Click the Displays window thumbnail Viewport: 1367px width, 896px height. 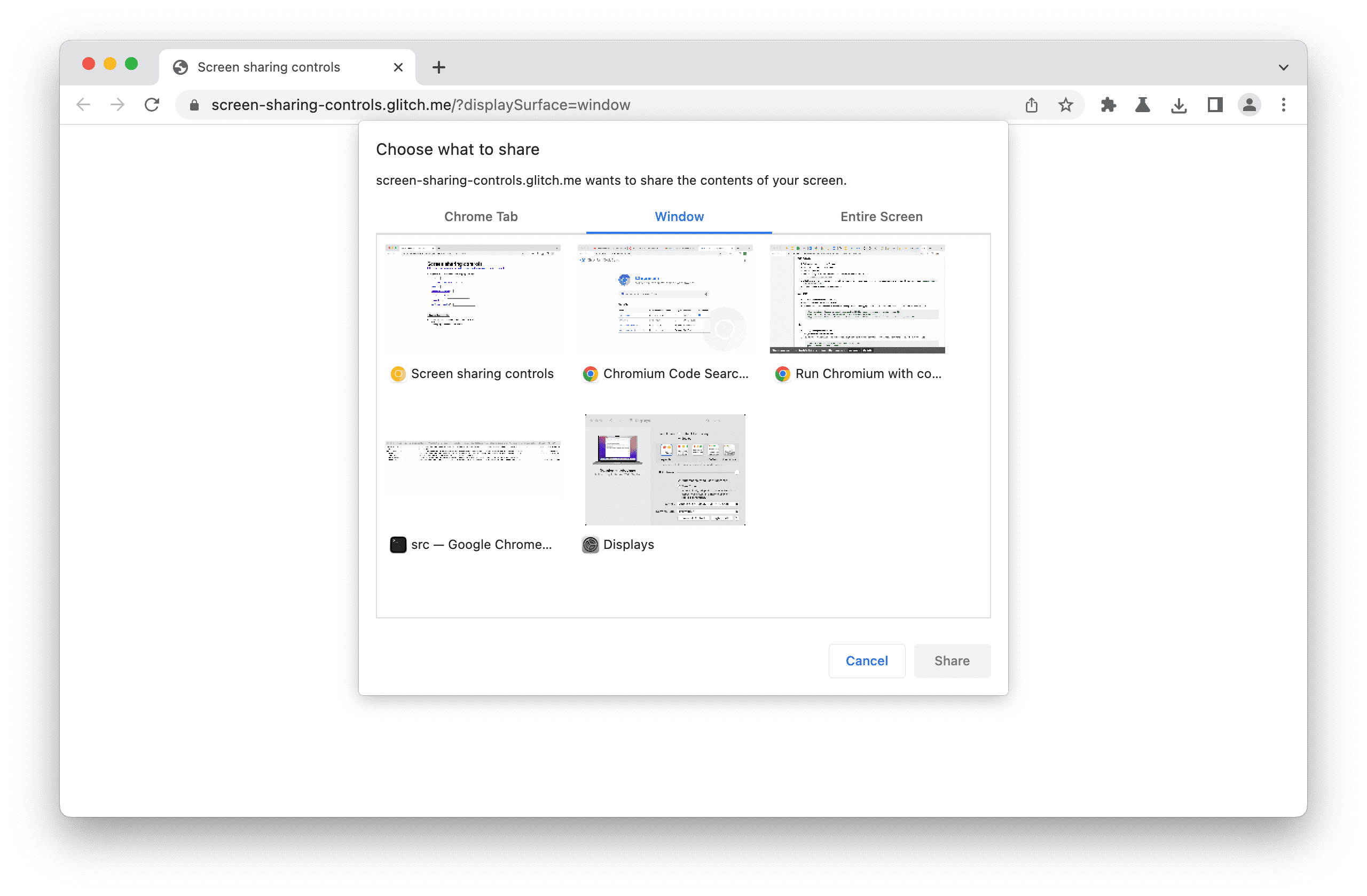[x=665, y=468]
